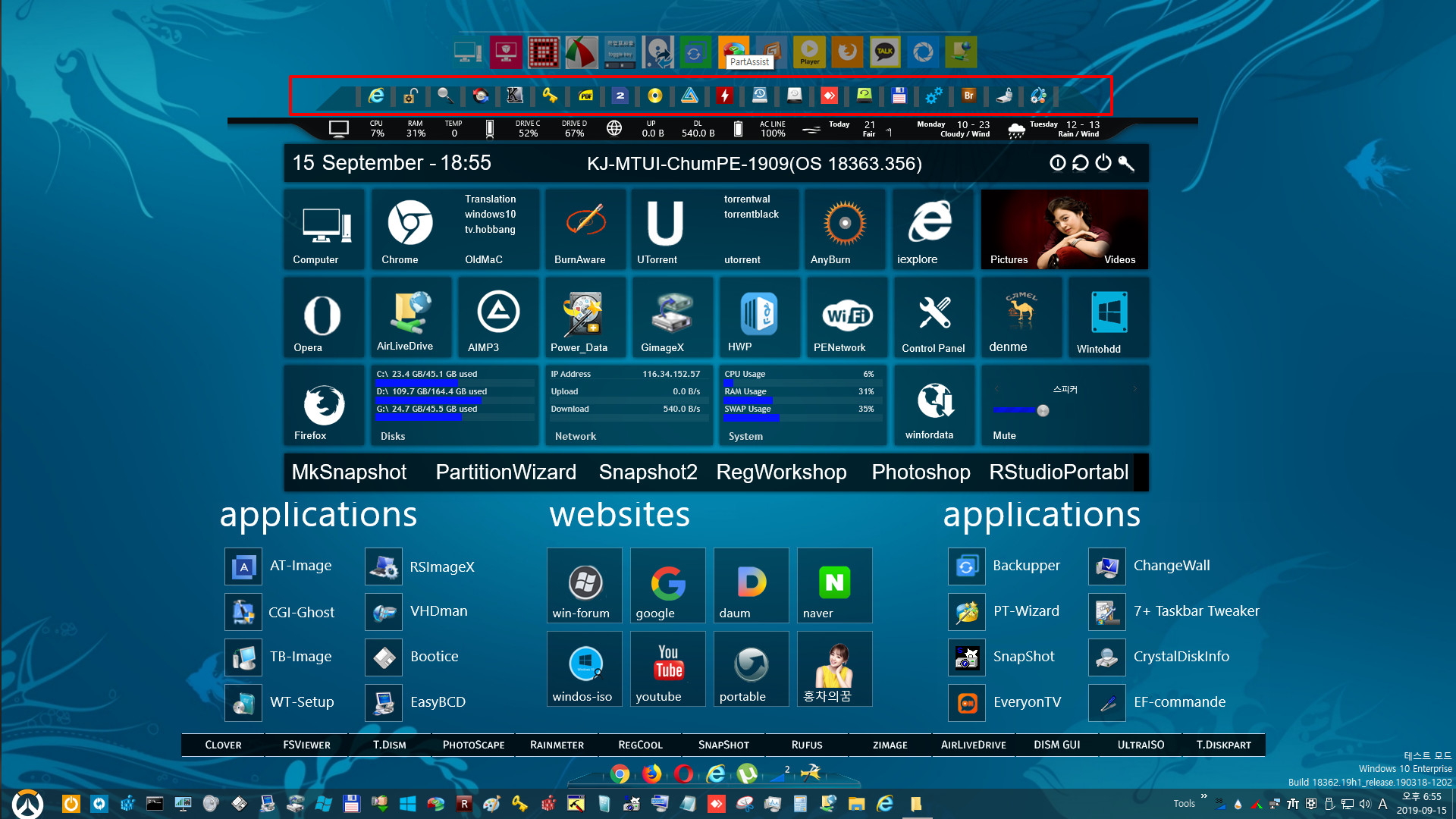Viewport: 1456px width, 819px height.
Task: Launch Firefox tile
Action: click(323, 405)
